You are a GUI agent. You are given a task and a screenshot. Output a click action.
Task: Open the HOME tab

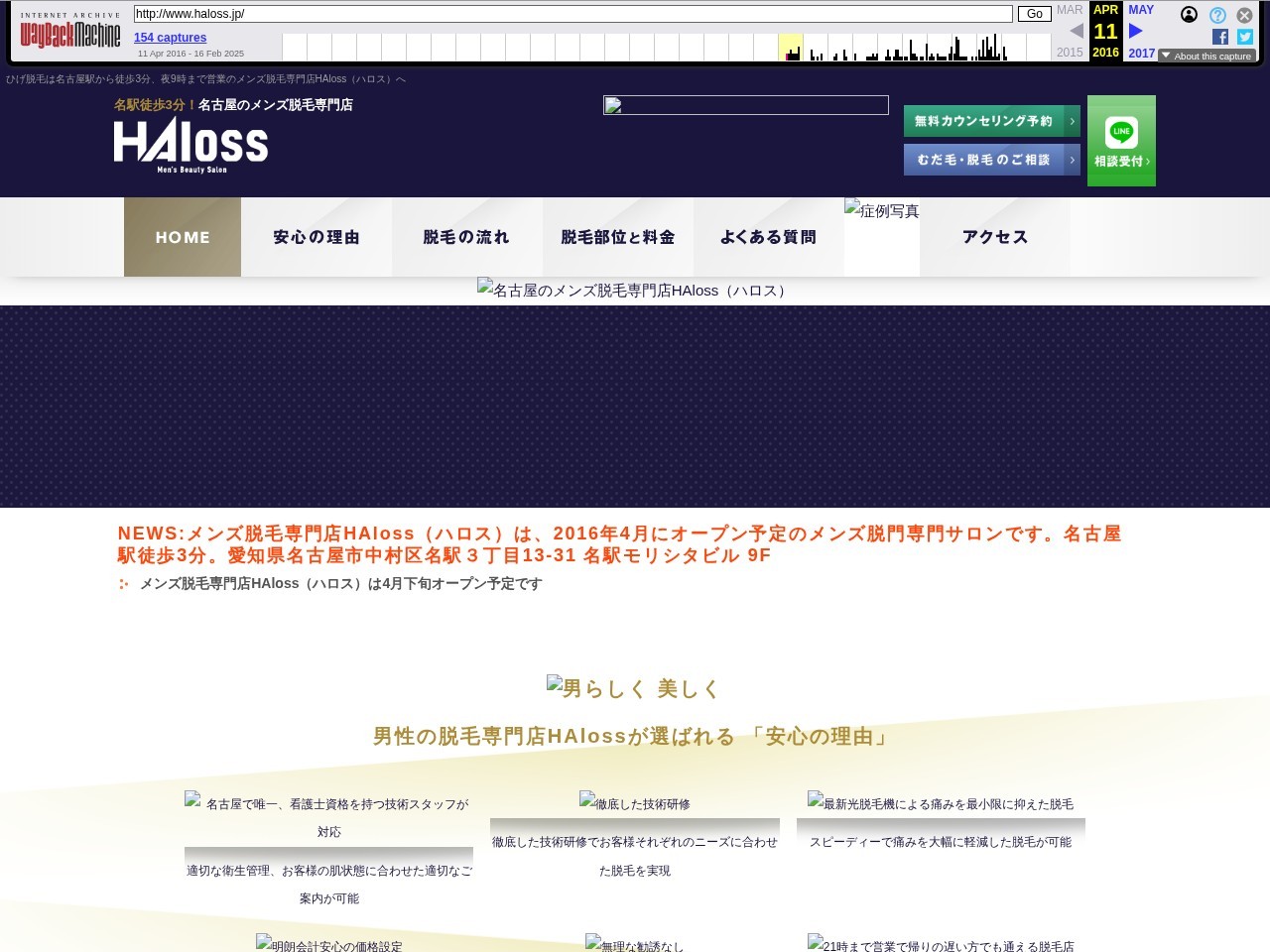(x=183, y=237)
